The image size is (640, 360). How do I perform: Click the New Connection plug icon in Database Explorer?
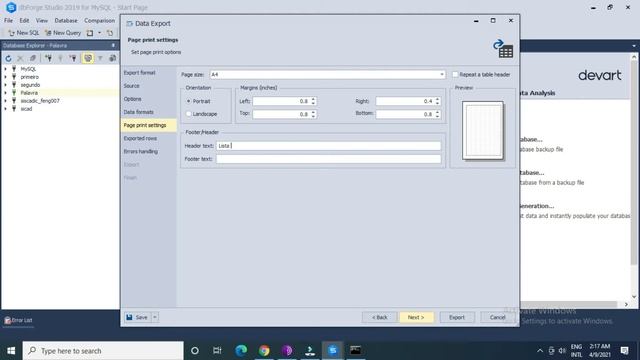point(48,58)
